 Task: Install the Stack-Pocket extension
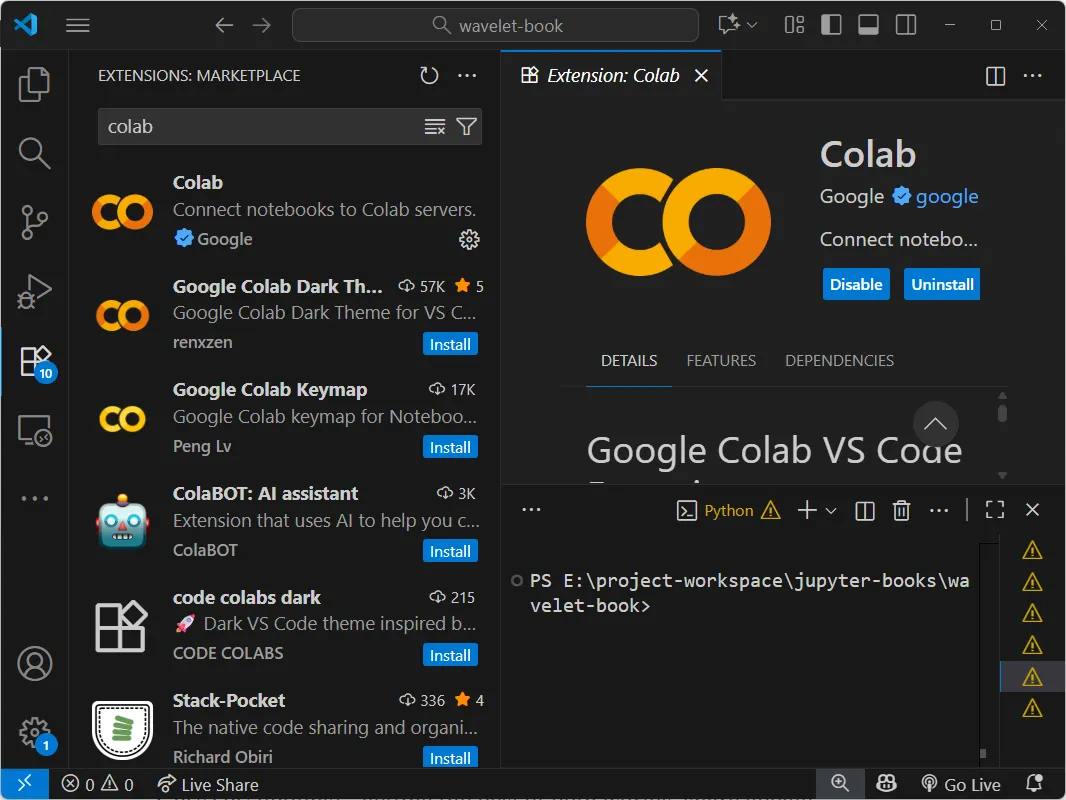coord(450,758)
